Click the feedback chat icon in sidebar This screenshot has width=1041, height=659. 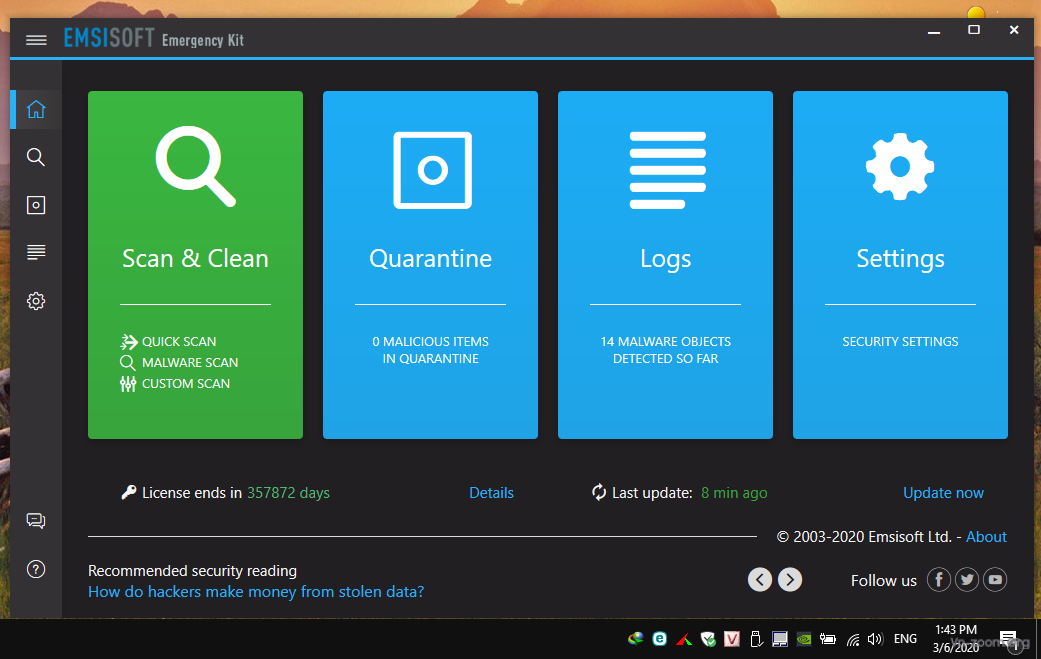click(36, 521)
